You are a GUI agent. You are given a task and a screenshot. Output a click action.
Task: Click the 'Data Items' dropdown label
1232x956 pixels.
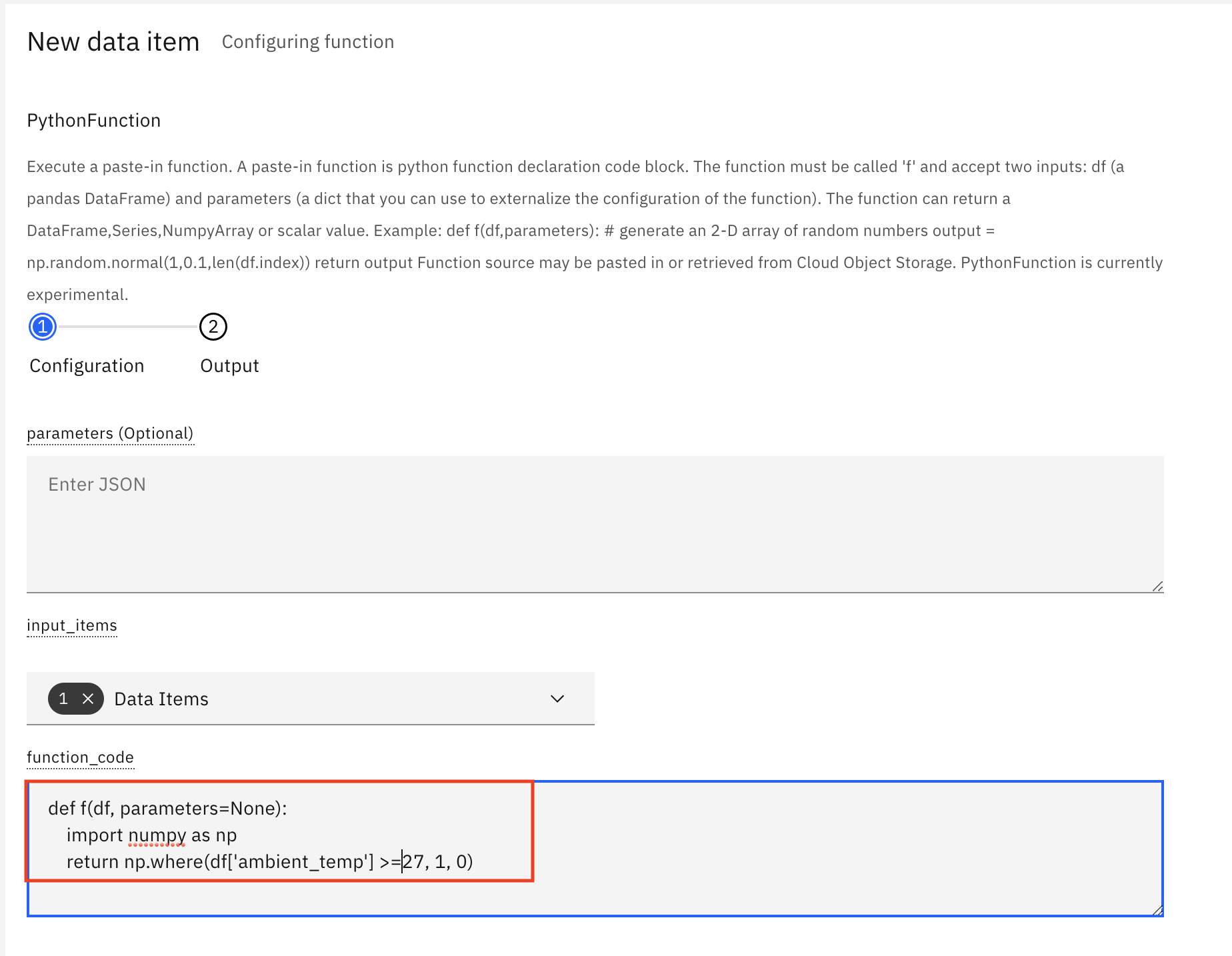point(161,699)
